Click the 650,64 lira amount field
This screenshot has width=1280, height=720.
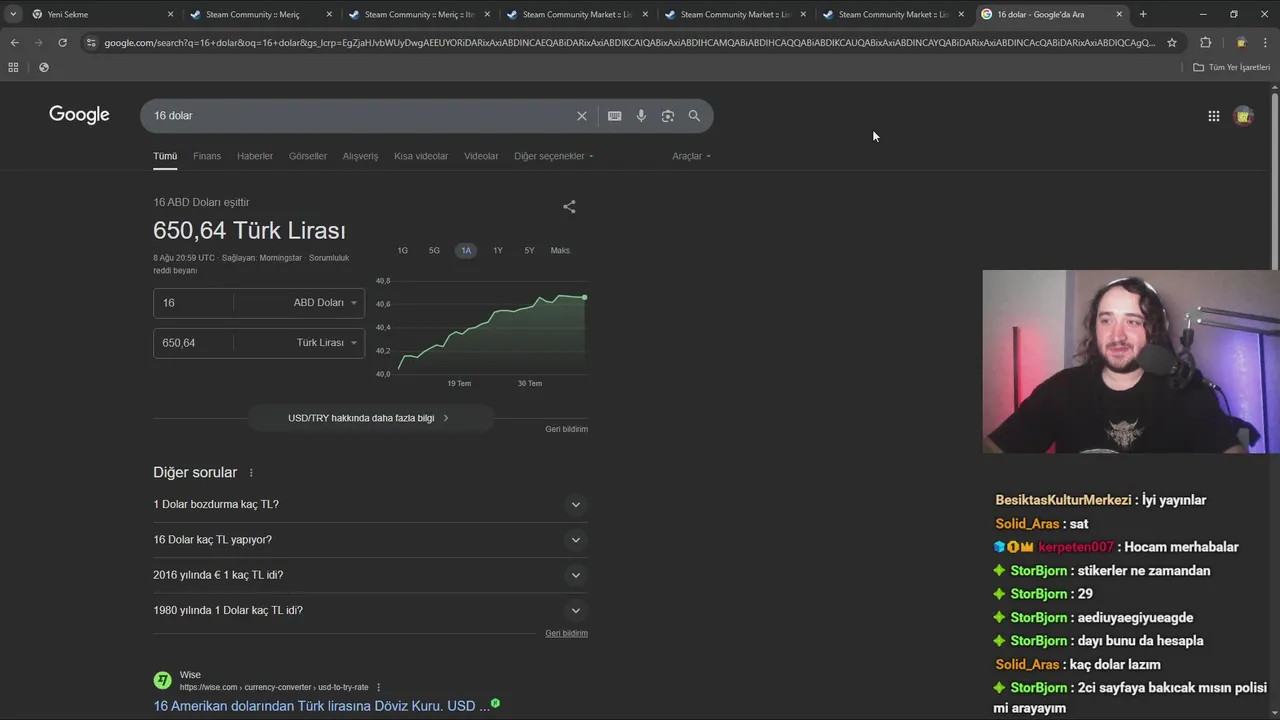pos(196,343)
